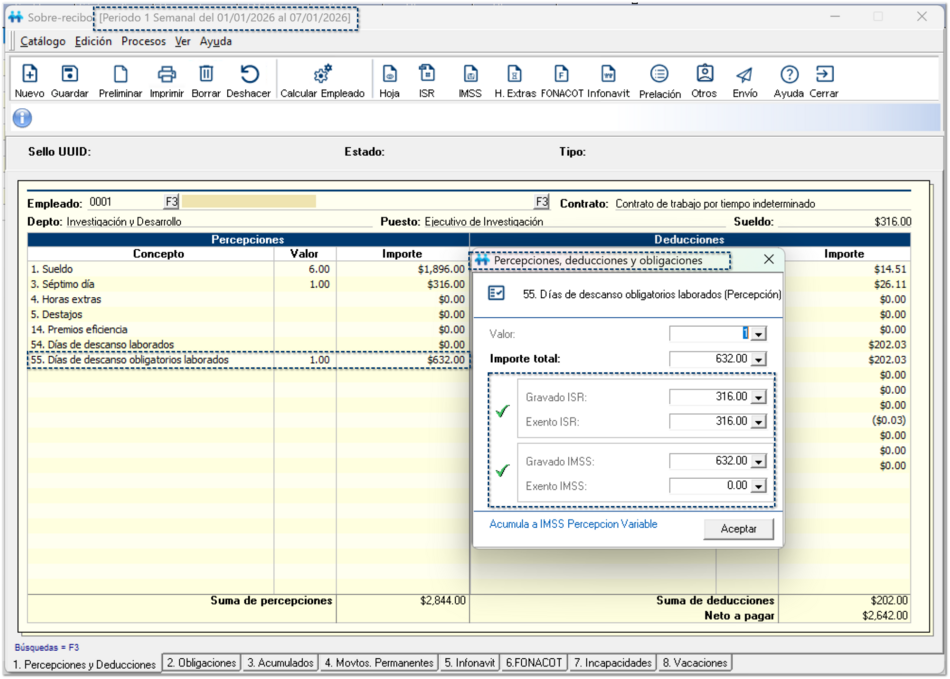
Task: Save with the Guardar icon
Action: tap(69, 75)
